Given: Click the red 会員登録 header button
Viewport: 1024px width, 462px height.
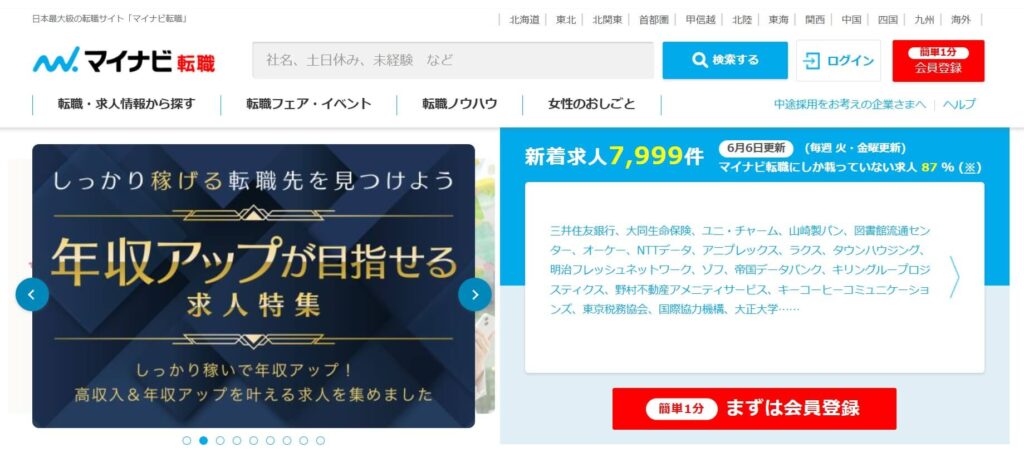Looking at the screenshot, I should click(x=938, y=61).
